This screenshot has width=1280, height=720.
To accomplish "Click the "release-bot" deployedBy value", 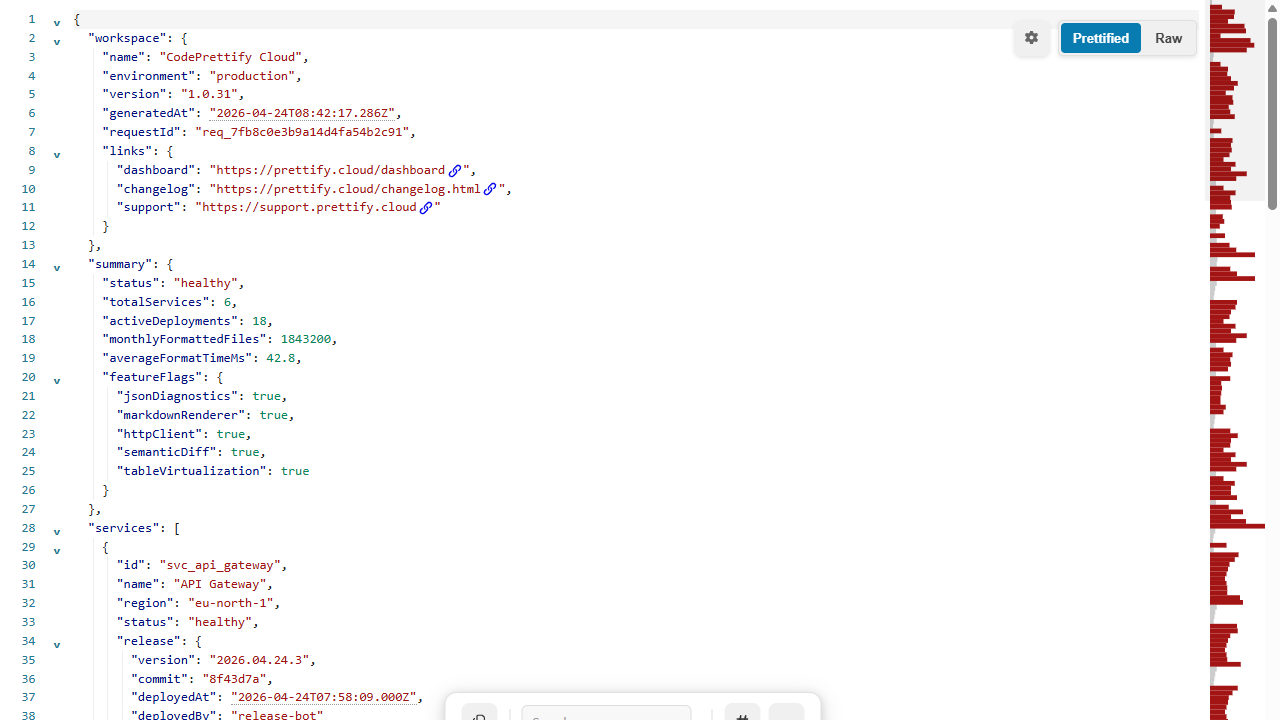I will [277, 714].
